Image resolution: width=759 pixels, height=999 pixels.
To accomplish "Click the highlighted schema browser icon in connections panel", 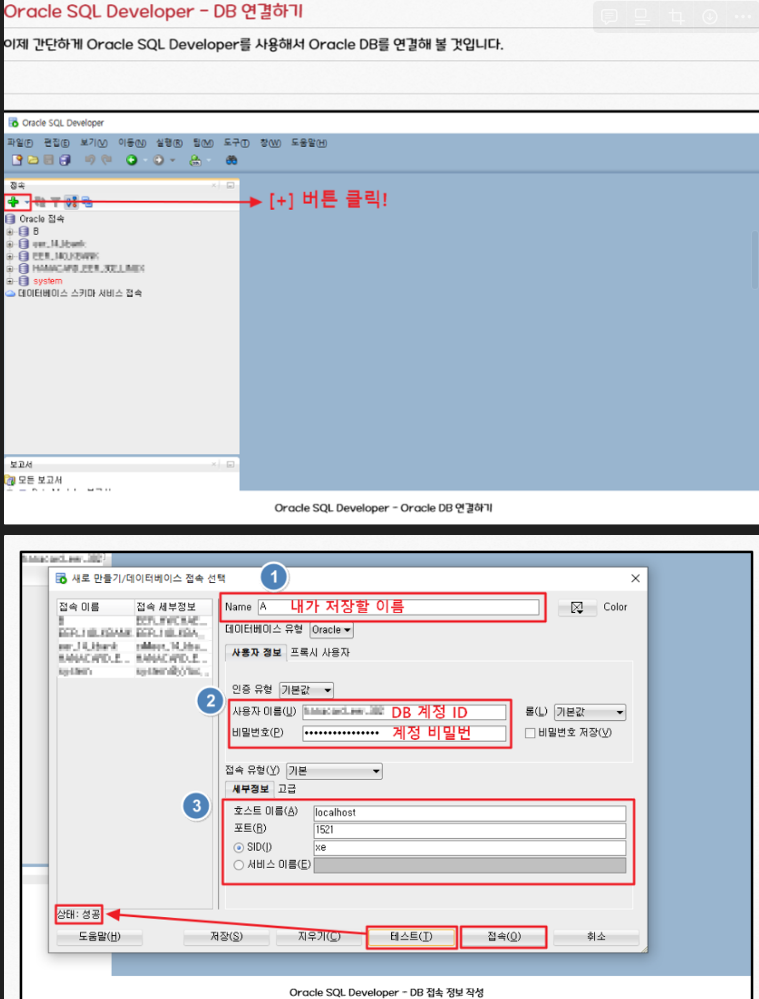I will [71, 203].
